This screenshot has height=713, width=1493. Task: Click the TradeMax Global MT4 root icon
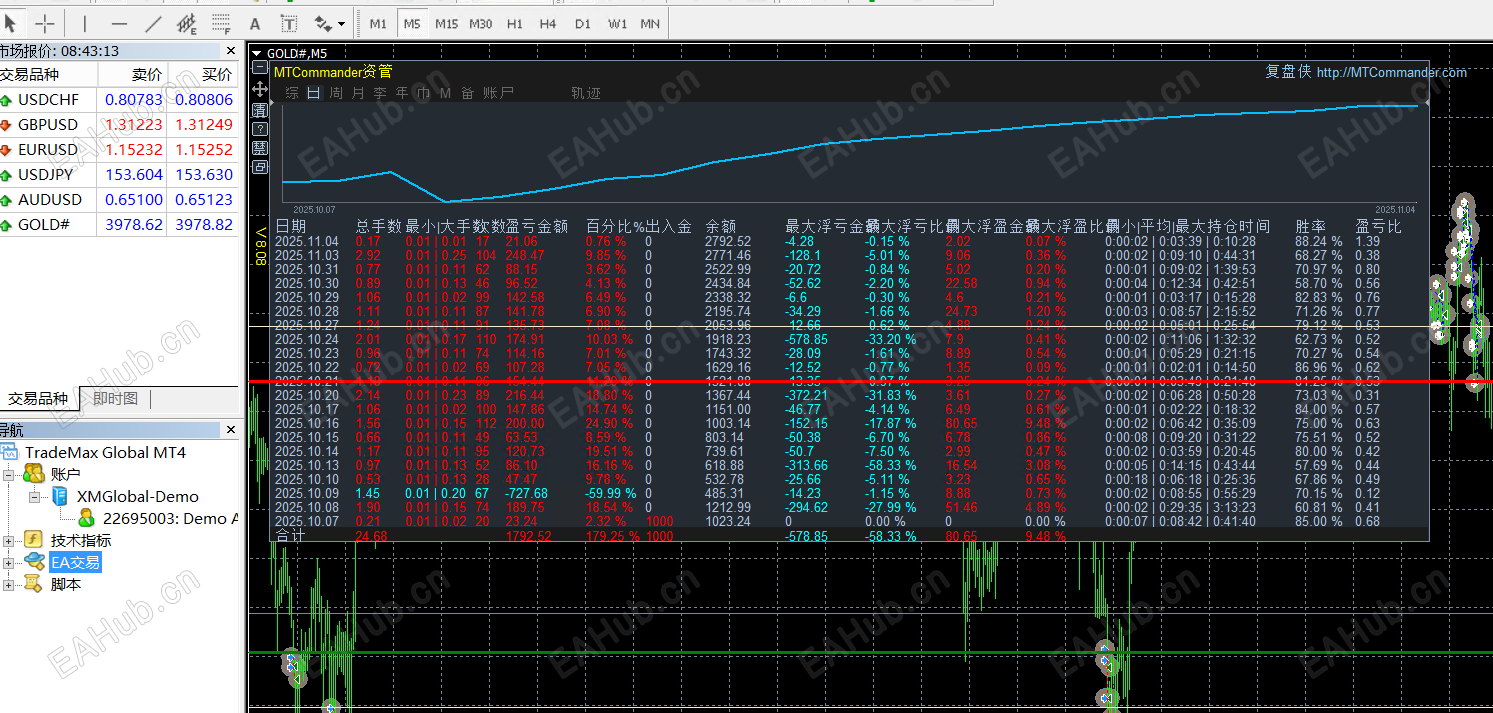pos(10,452)
